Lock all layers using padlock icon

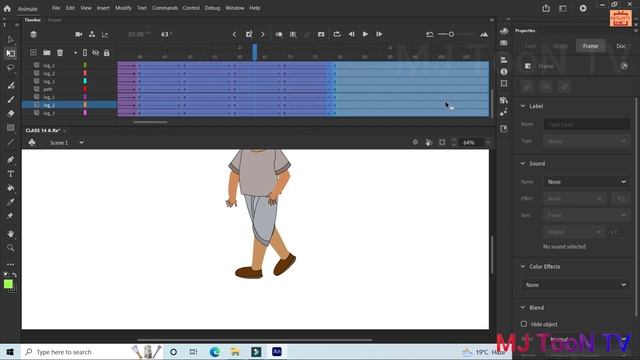[x=107, y=53]
